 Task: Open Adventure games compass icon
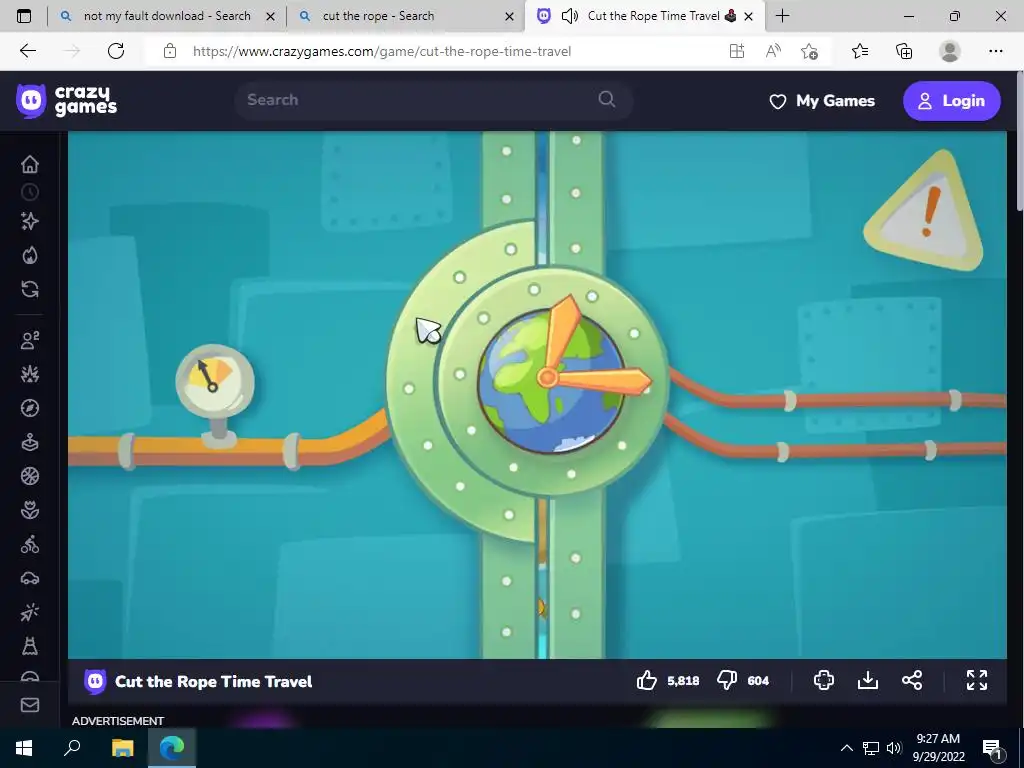(29, 408)
